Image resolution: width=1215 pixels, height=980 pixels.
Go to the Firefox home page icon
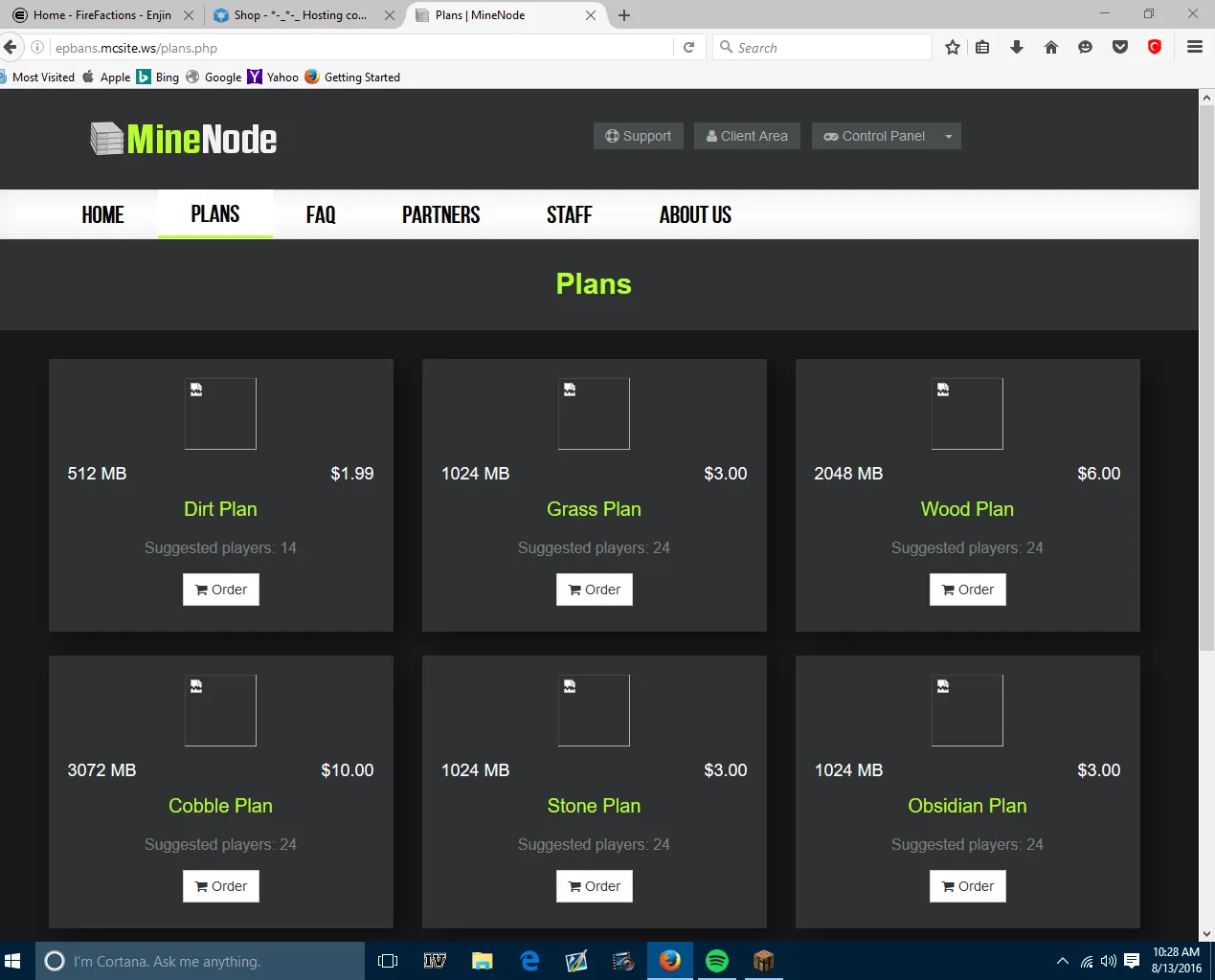click(1051, 47)
